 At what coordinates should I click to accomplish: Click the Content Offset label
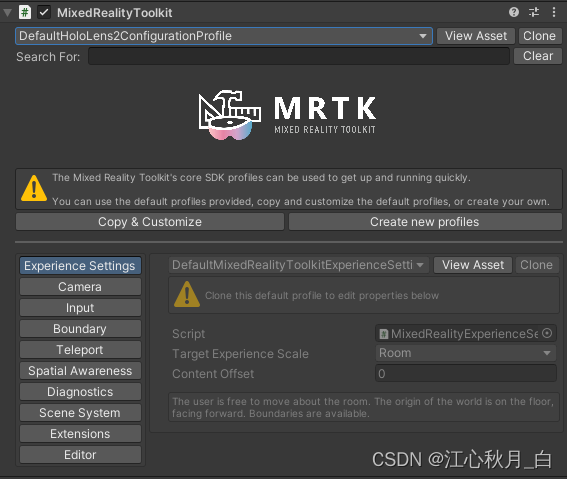pyautogui.click(x=213, y=373)
